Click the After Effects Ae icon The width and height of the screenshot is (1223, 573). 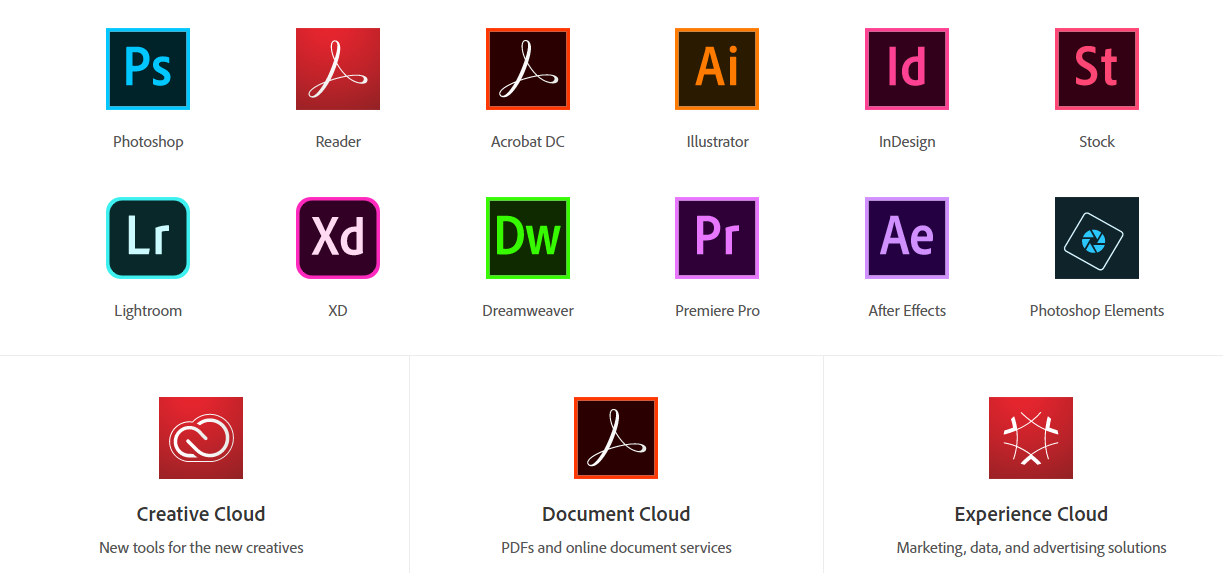pyautogui.click(x=907, y=238)
